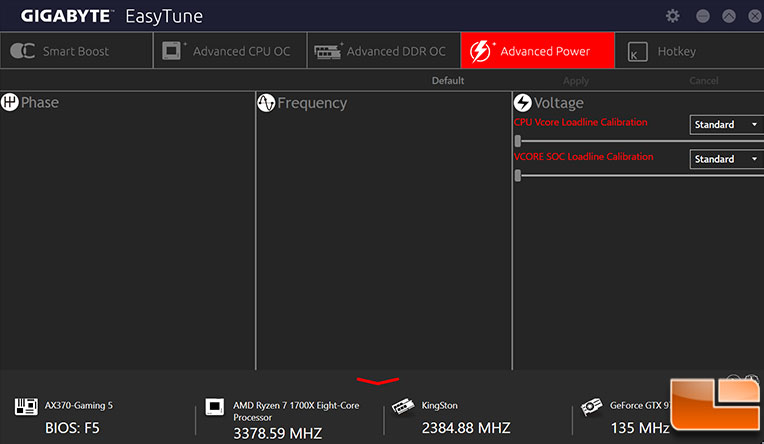This screenshot has height=444, width=764.
Task: Click the Voltage lightning icon
Action: click(523, 102)
